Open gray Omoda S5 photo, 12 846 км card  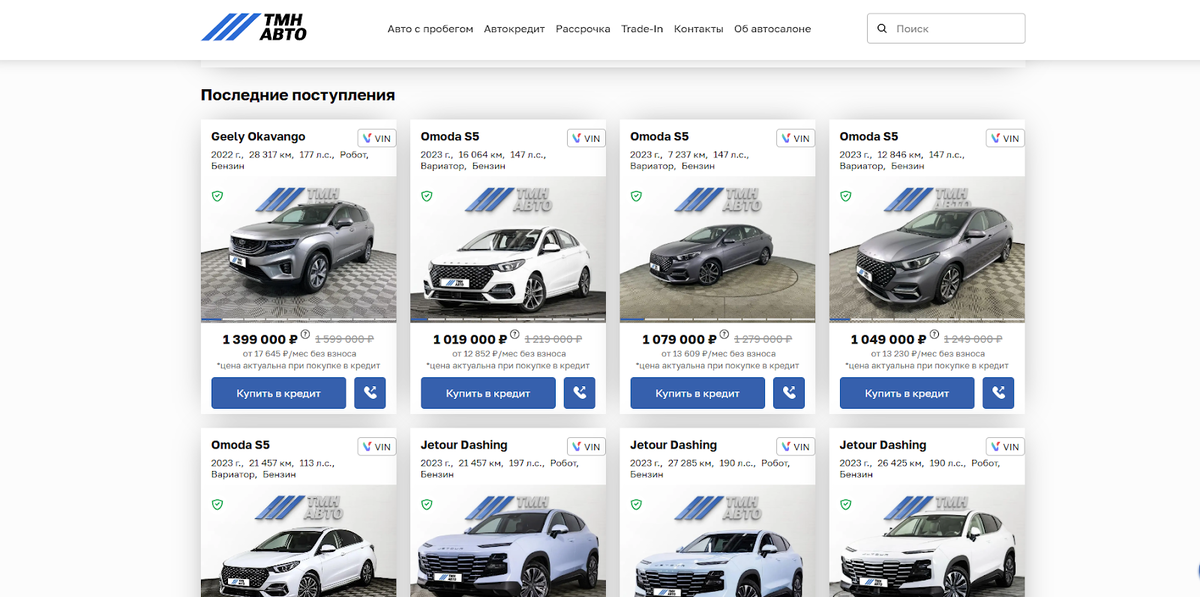pyautogui.click(x=927, y=249)
